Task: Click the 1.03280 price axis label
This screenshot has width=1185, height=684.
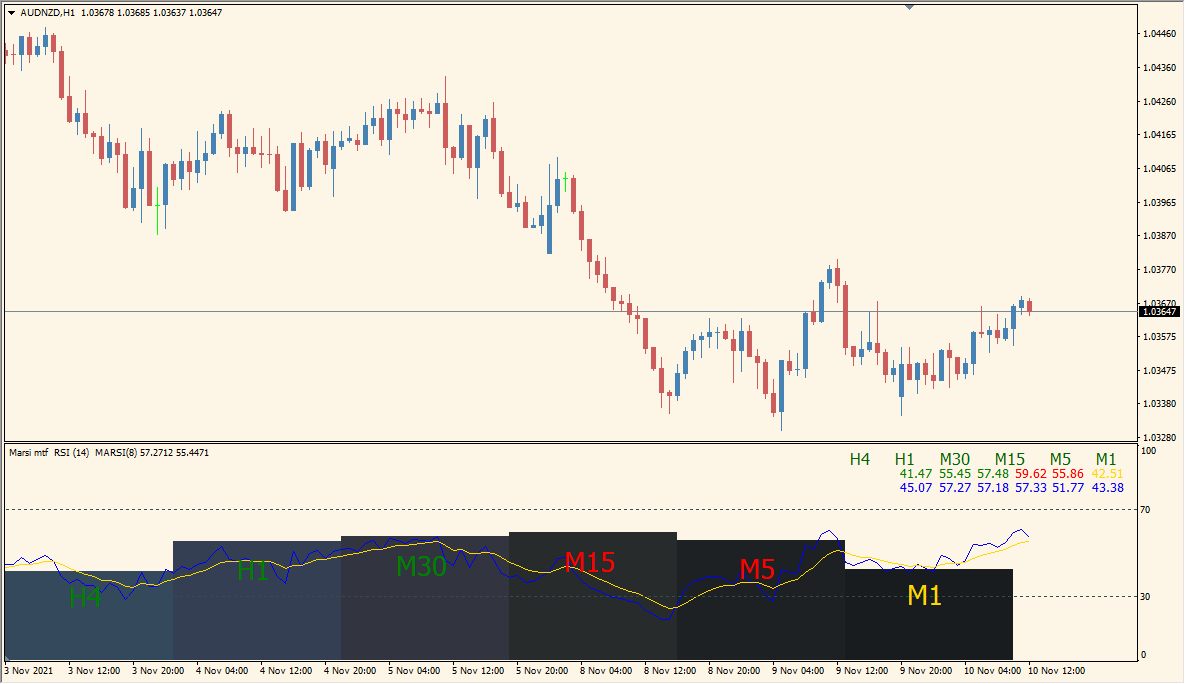Action: pyautogui.click(x=1159, y=438)
